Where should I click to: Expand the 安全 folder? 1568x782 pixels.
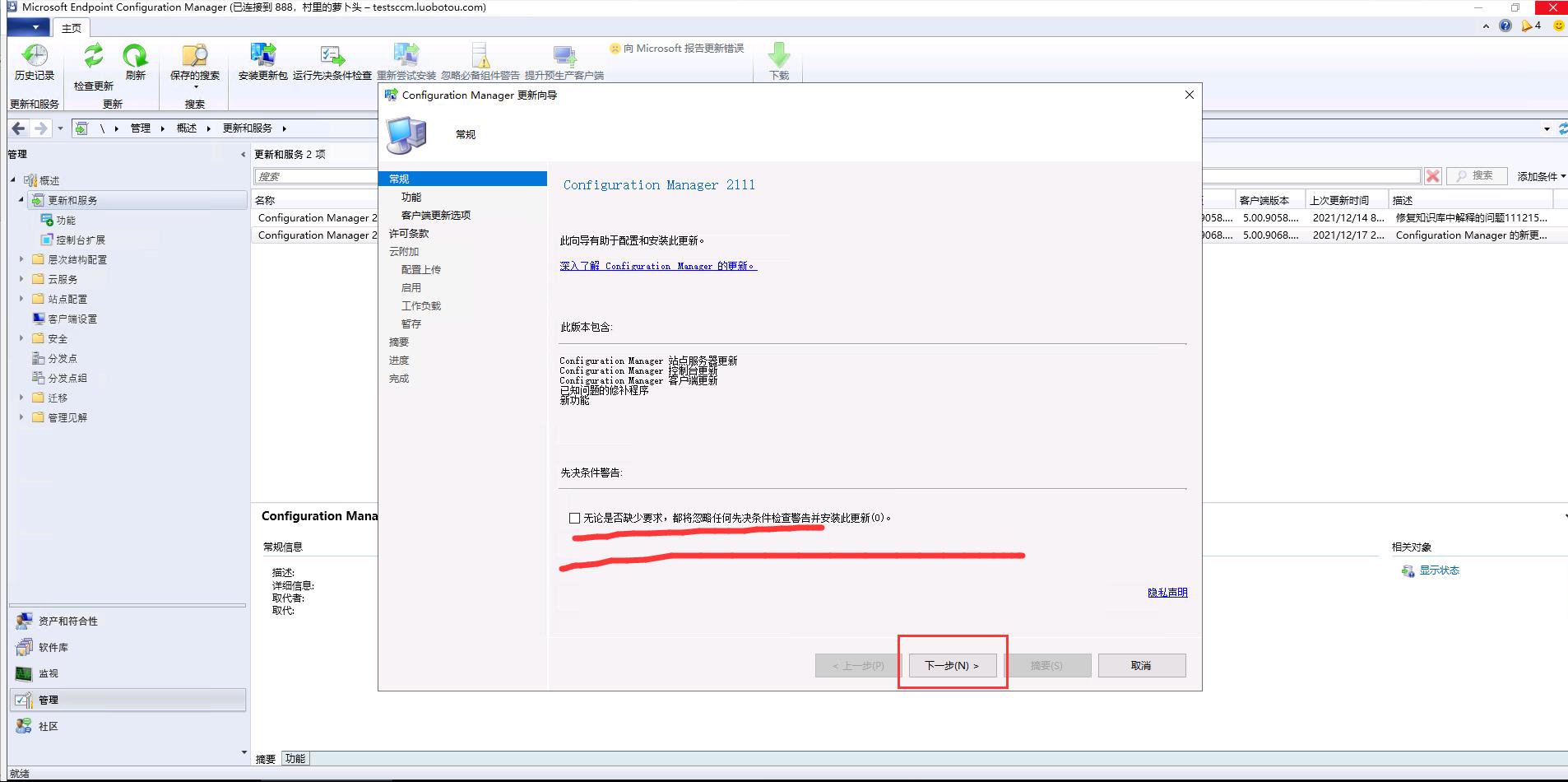click(x=21, y=338)
